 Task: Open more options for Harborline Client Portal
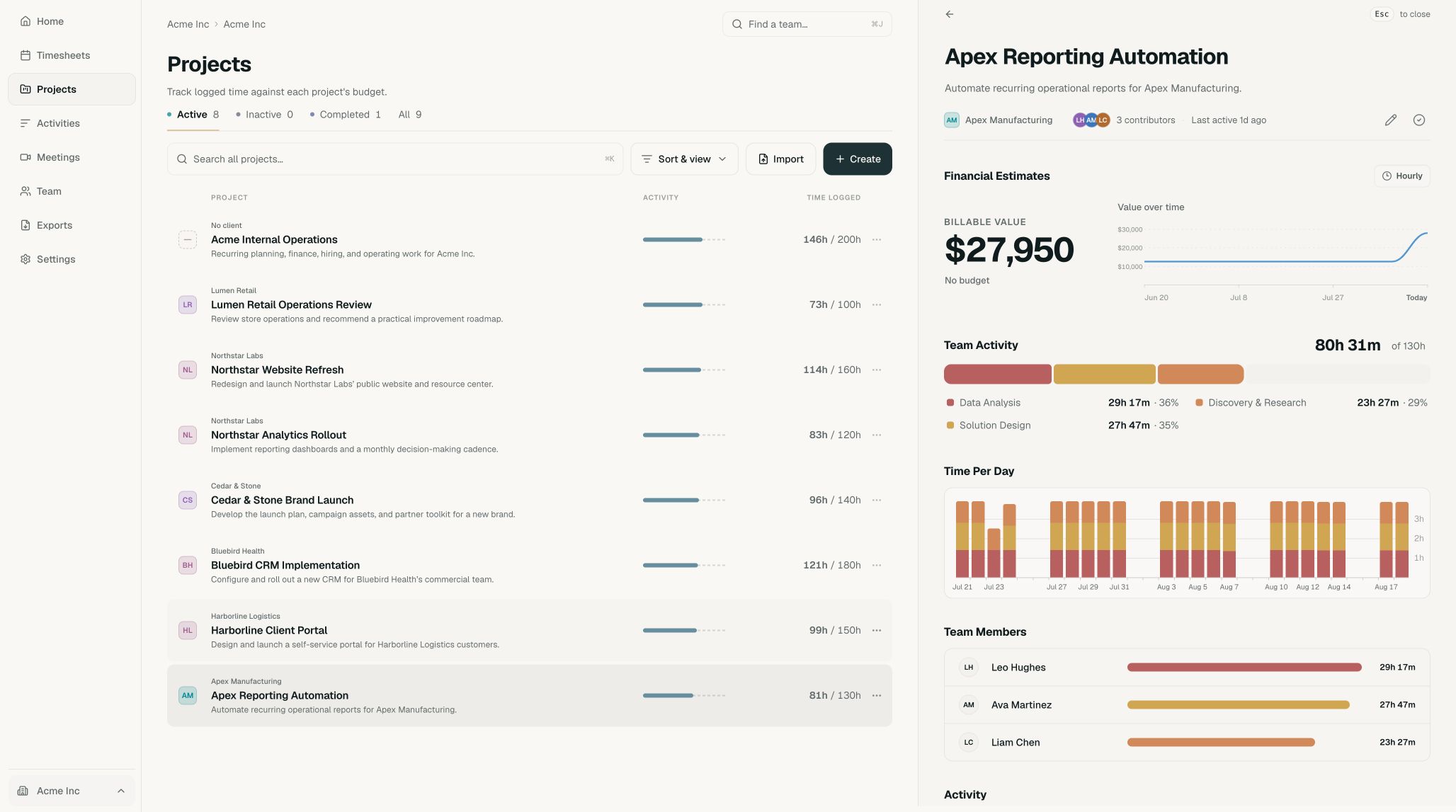click(x=877, y=630)
